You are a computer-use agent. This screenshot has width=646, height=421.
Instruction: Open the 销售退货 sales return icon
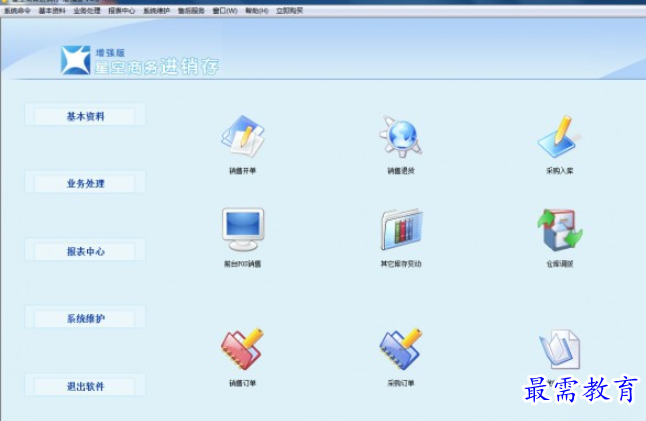tap(400, 137)
